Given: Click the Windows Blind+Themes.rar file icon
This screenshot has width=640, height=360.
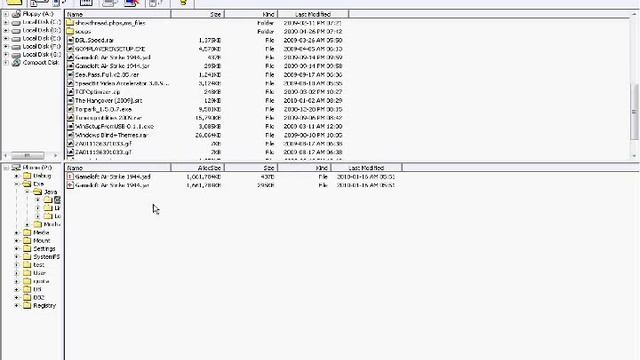Looking at the screenshot, I should tap(70, 135).
